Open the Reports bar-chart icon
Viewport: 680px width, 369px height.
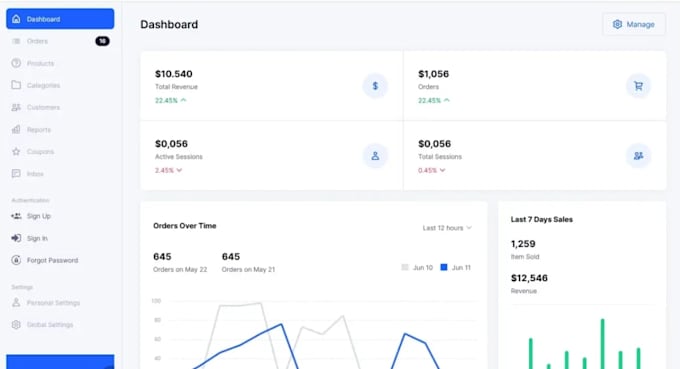click(16, 129)
